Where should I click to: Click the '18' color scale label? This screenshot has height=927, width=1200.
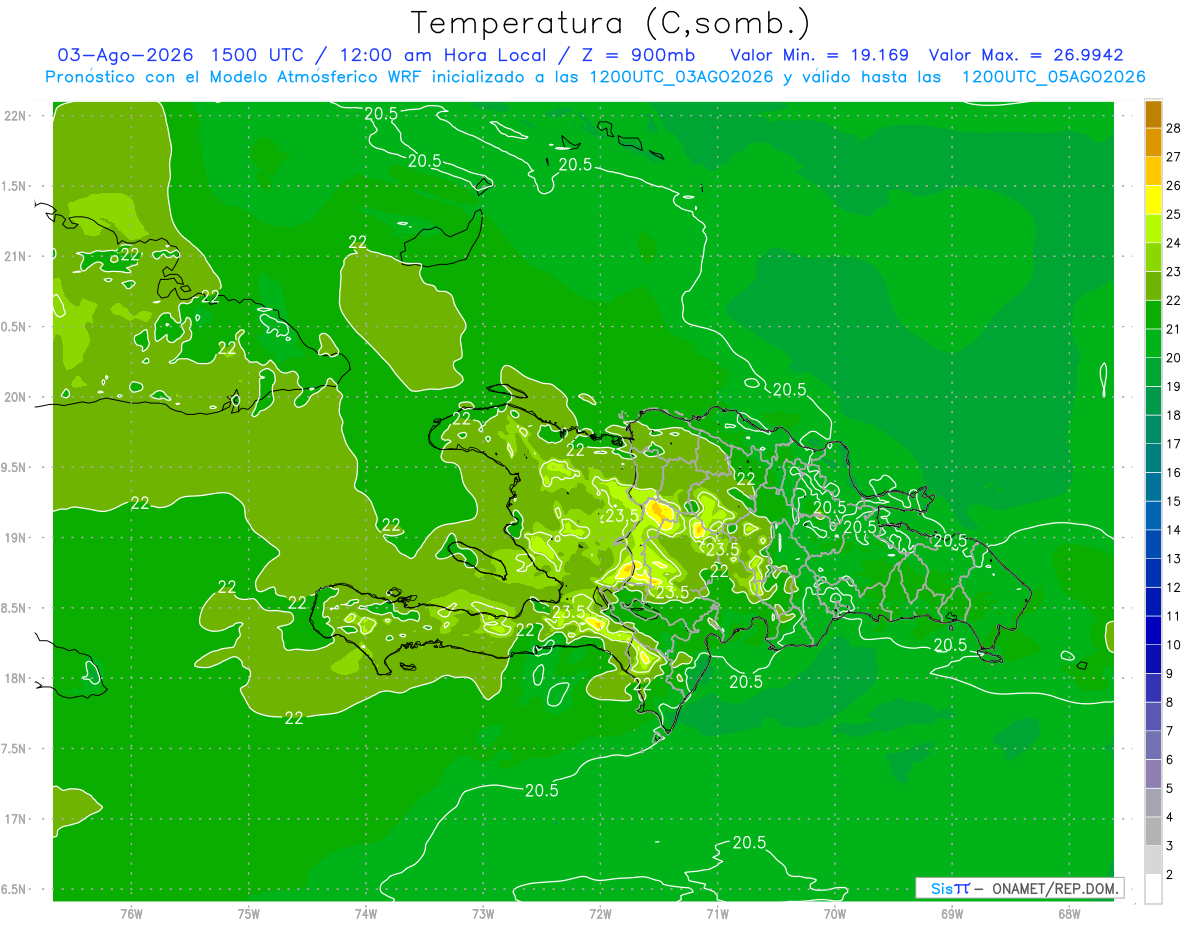coord(1174,415)
